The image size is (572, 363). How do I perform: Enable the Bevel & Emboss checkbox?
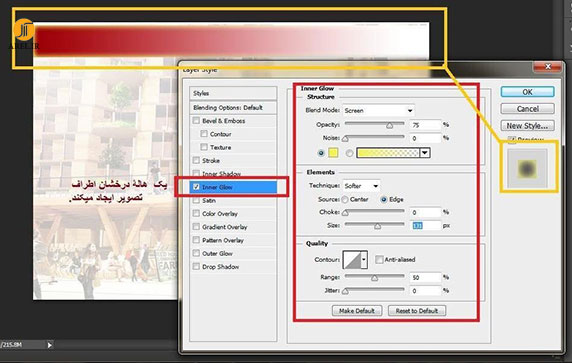point(196,120)
